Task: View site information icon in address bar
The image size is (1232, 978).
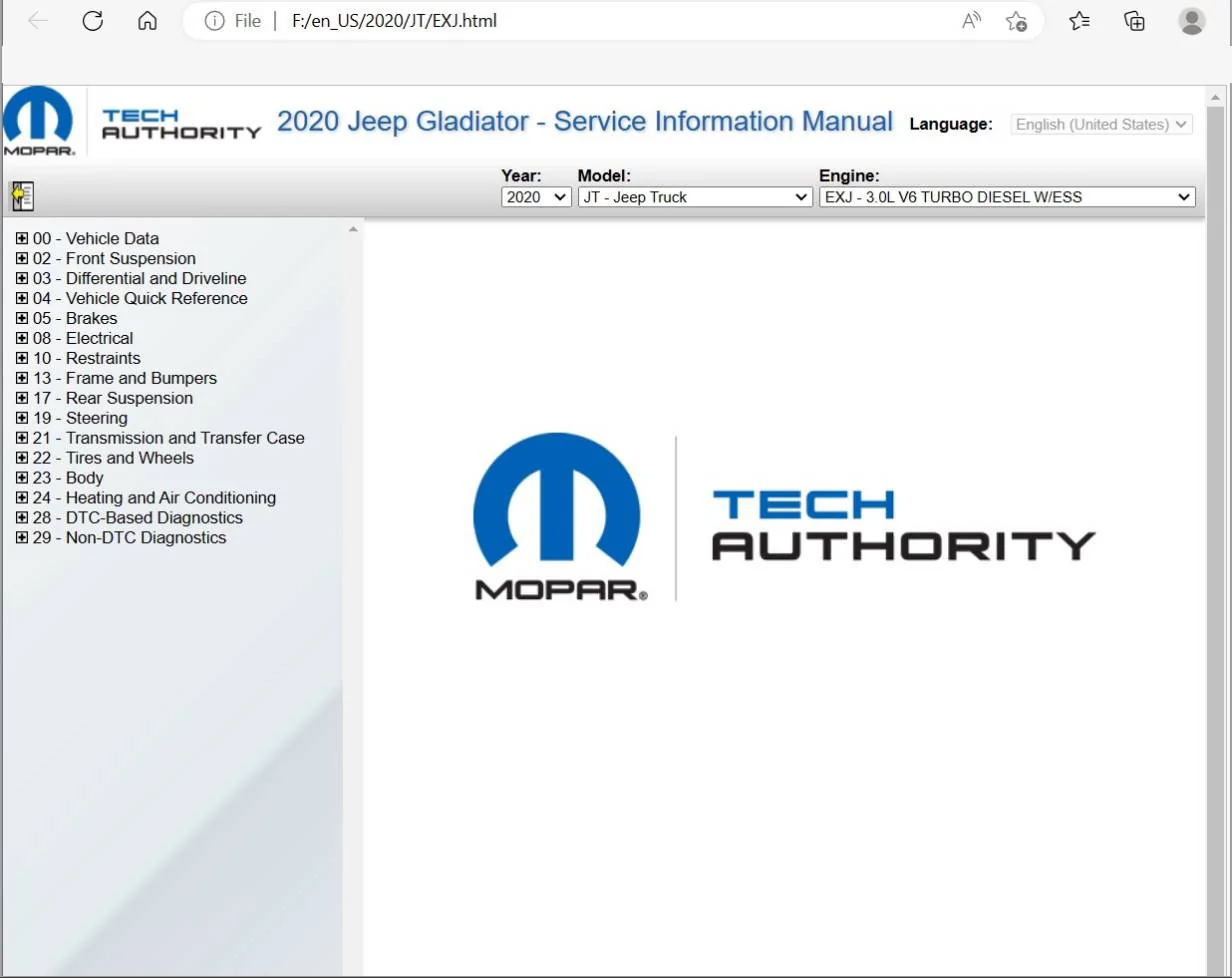Action: coord(214,21)
